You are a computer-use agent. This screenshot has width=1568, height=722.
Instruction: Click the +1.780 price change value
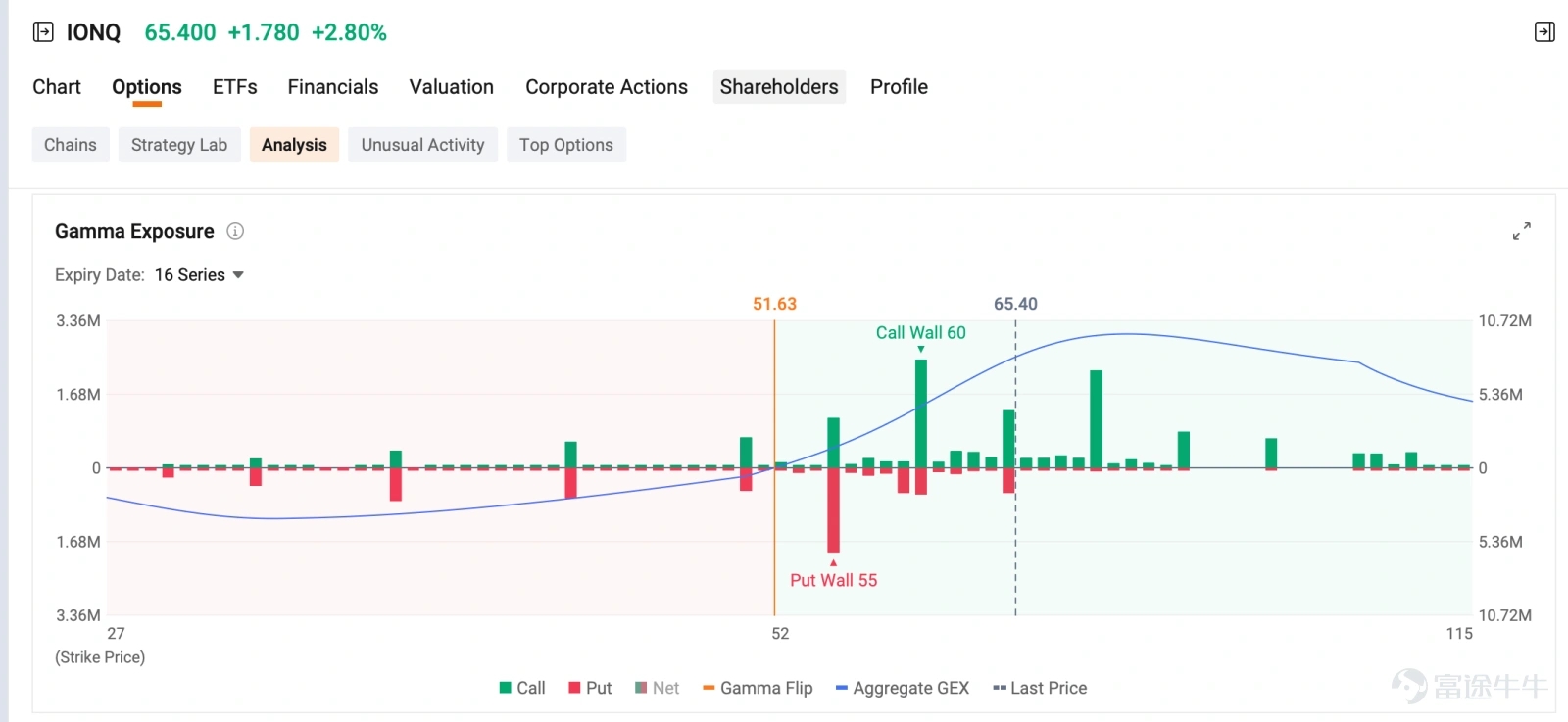[x=264, y=33]
